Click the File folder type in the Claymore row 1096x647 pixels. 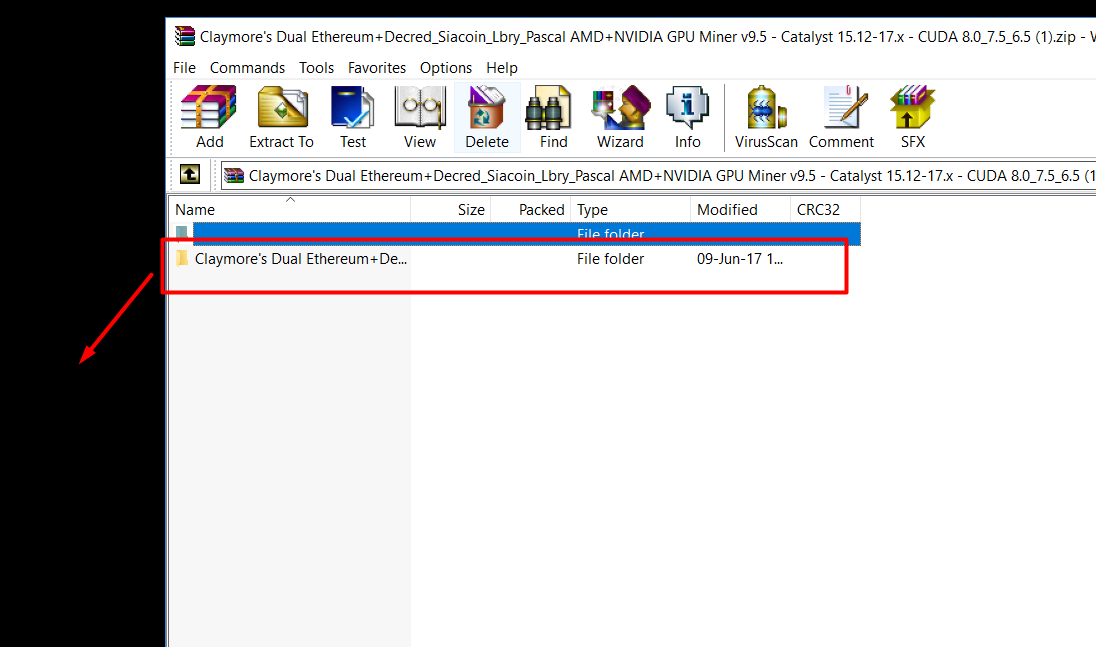(x=610, y=259)
